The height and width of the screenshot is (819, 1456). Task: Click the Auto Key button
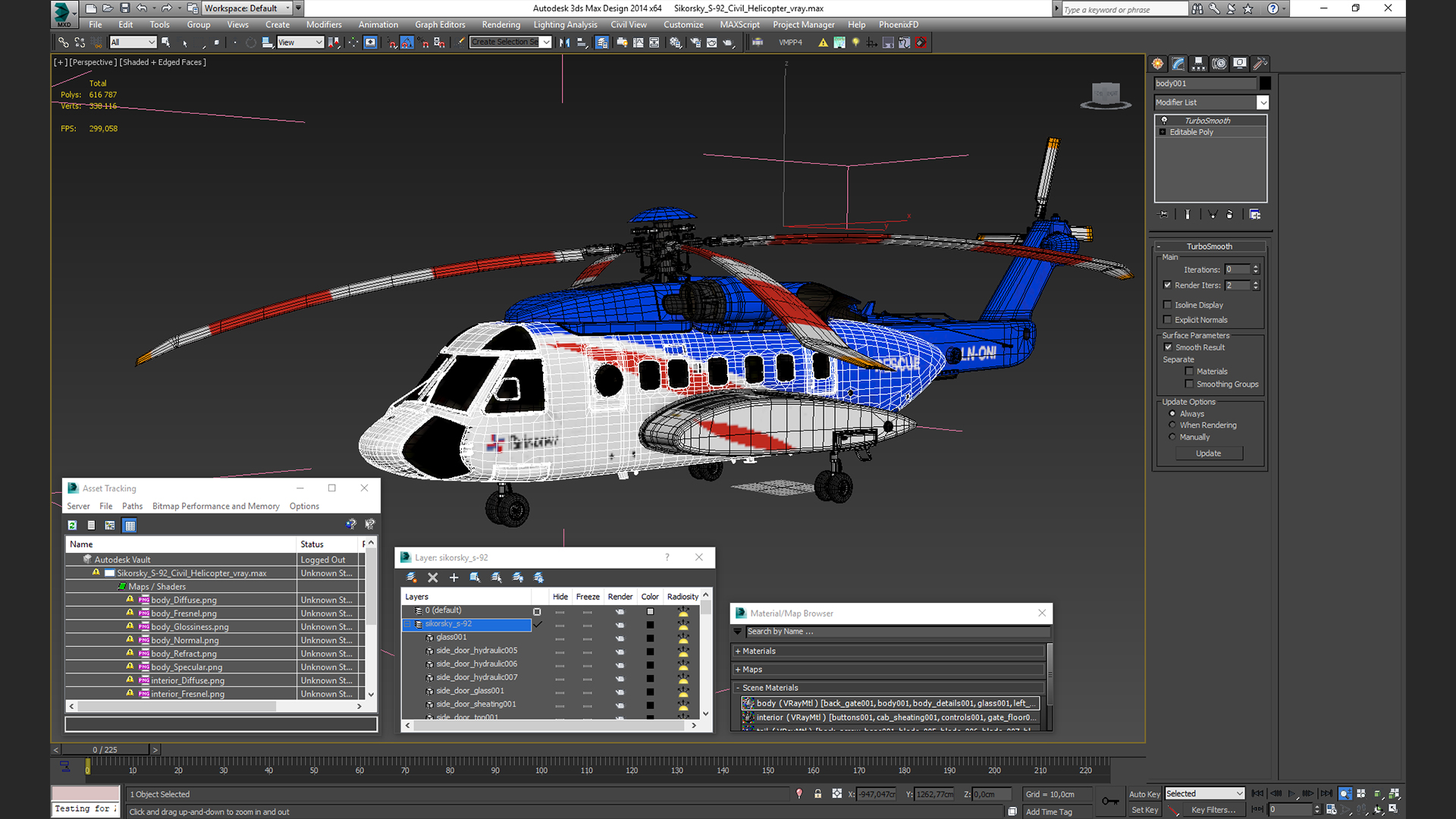click(x=1144, y=794)
